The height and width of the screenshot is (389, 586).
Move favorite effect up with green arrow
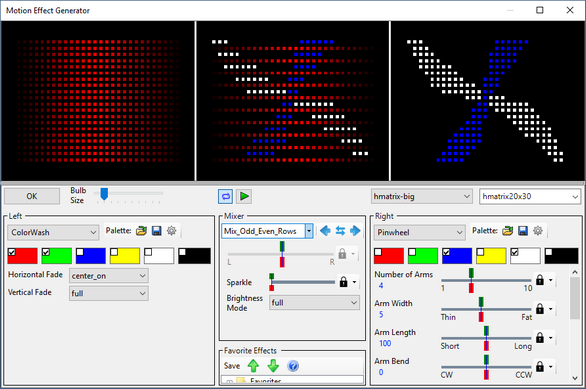point(253,366)
